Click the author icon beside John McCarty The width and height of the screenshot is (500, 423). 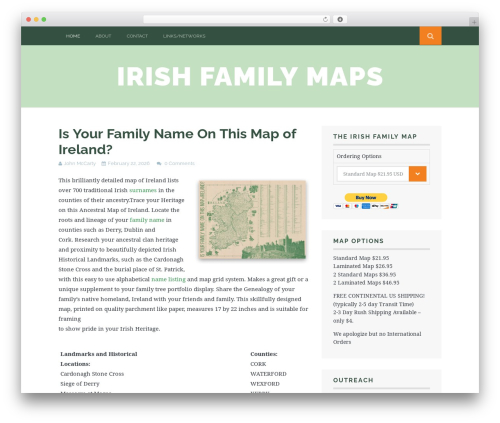pos(60,163)
